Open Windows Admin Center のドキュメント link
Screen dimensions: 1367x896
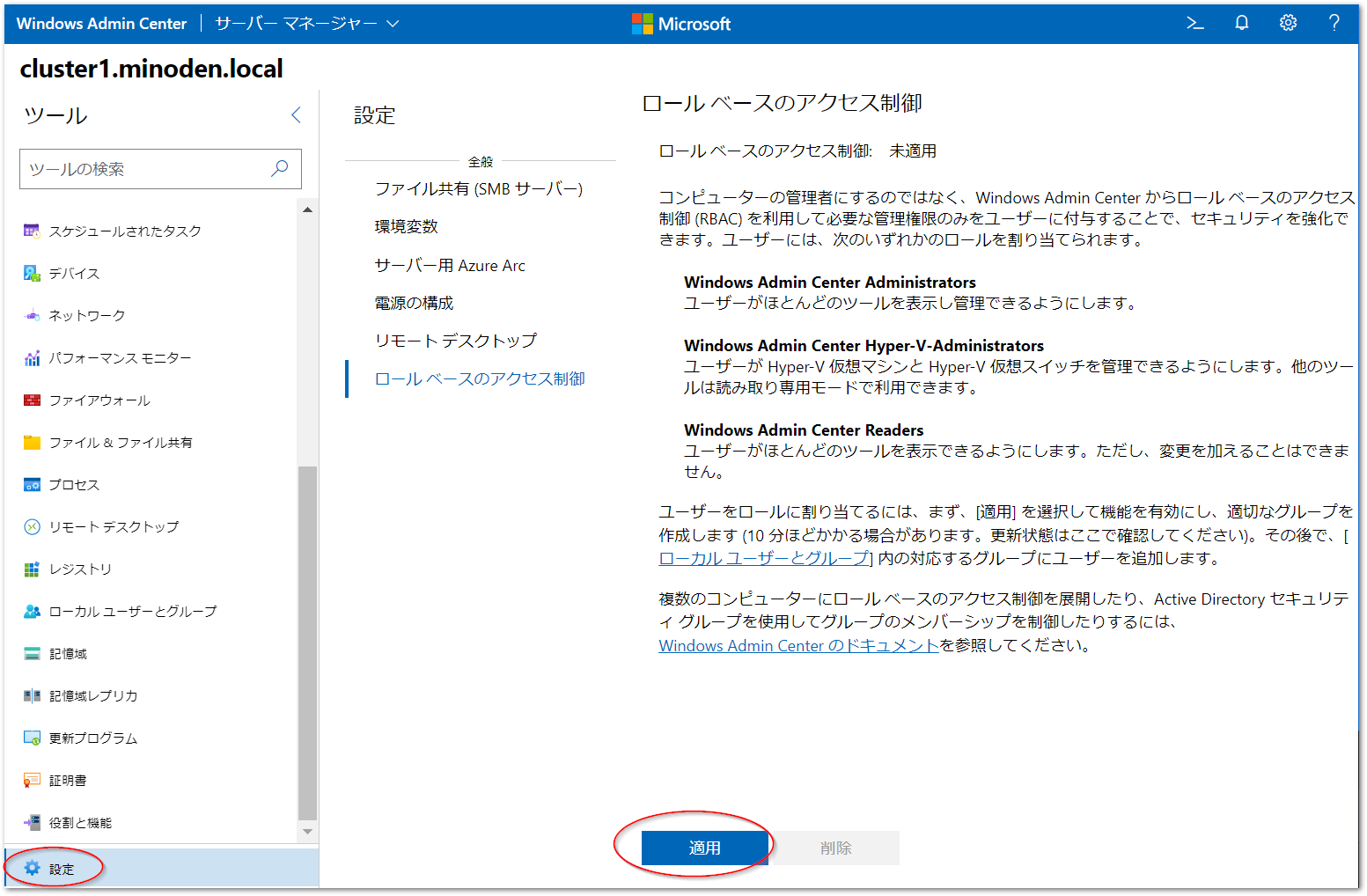[x=798, y=645]
